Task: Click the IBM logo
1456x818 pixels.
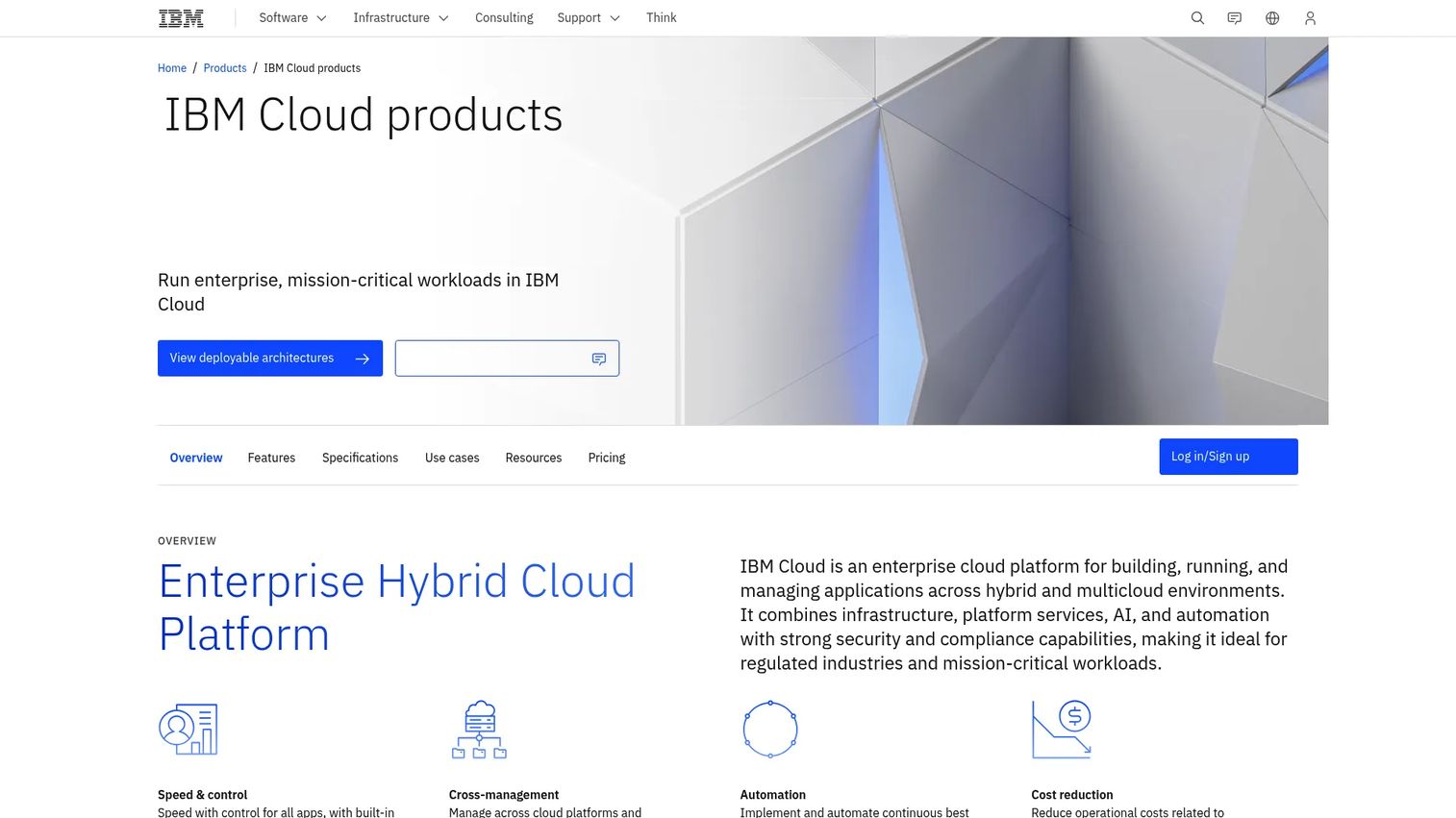Action: point(181,18)
